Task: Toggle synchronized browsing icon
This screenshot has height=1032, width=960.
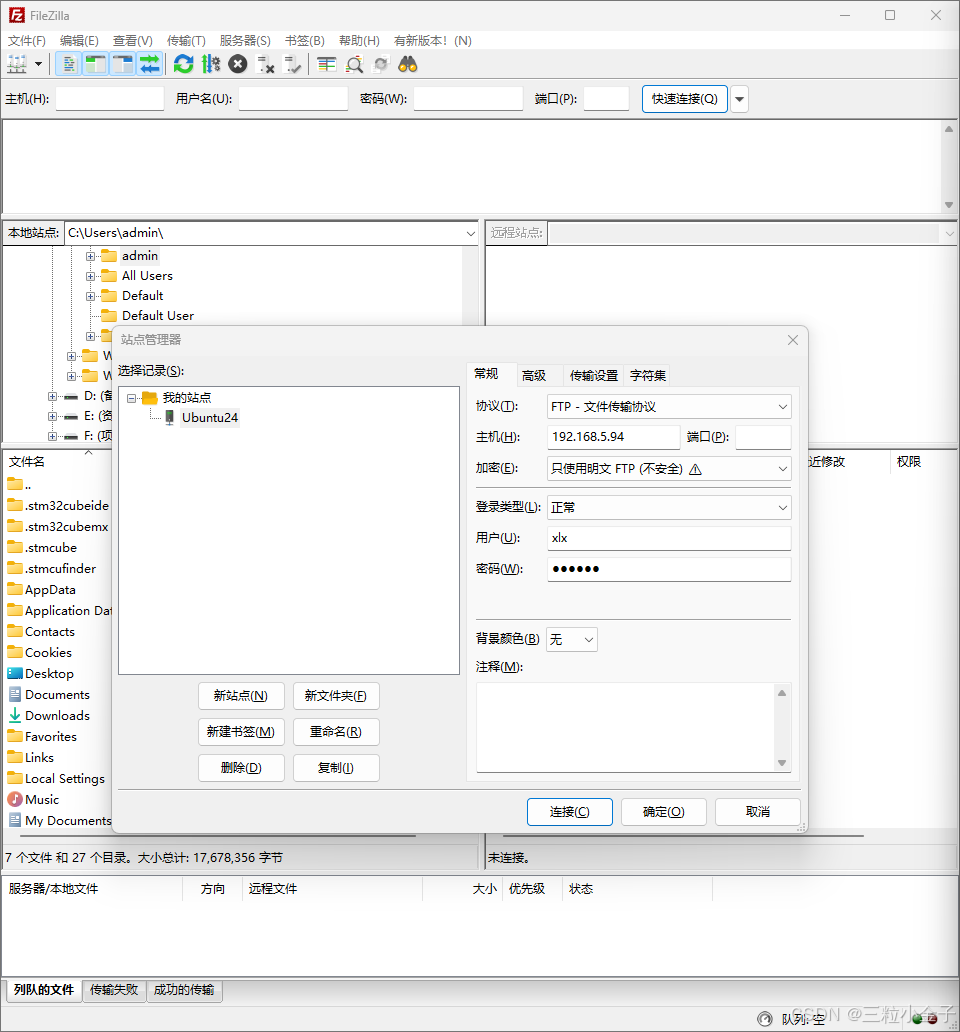Action: tap(381, 64)
